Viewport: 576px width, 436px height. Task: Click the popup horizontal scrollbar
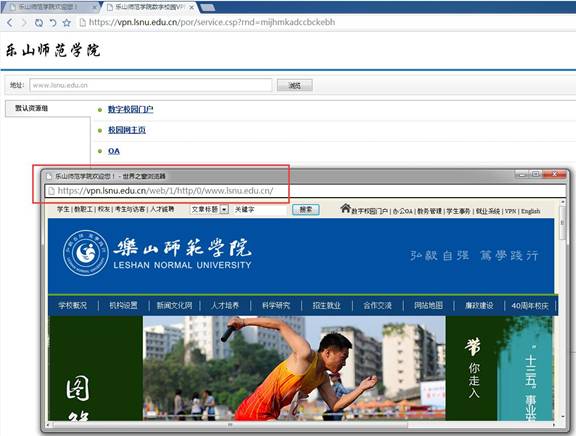tap(231, 425)
